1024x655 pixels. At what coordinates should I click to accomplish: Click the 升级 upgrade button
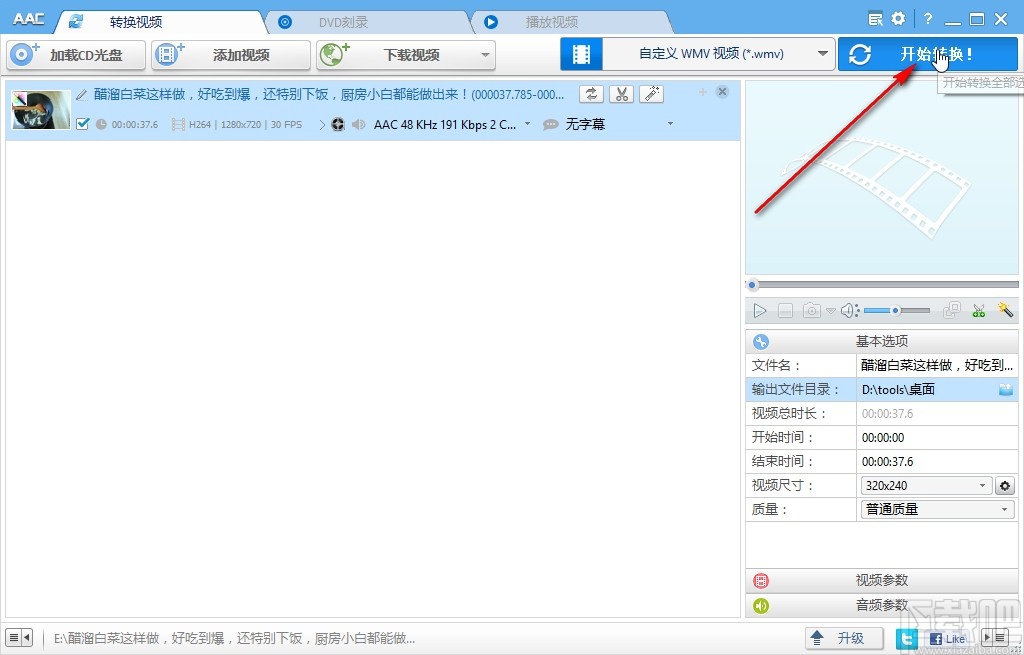pos(843,637)
